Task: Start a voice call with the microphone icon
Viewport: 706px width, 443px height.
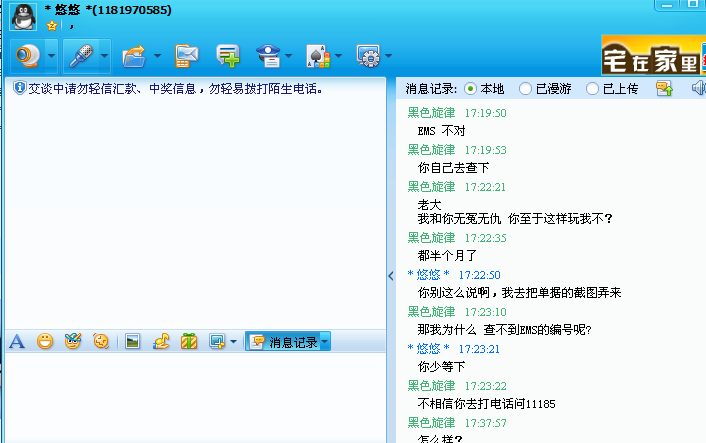Action: tap(81, 56)
